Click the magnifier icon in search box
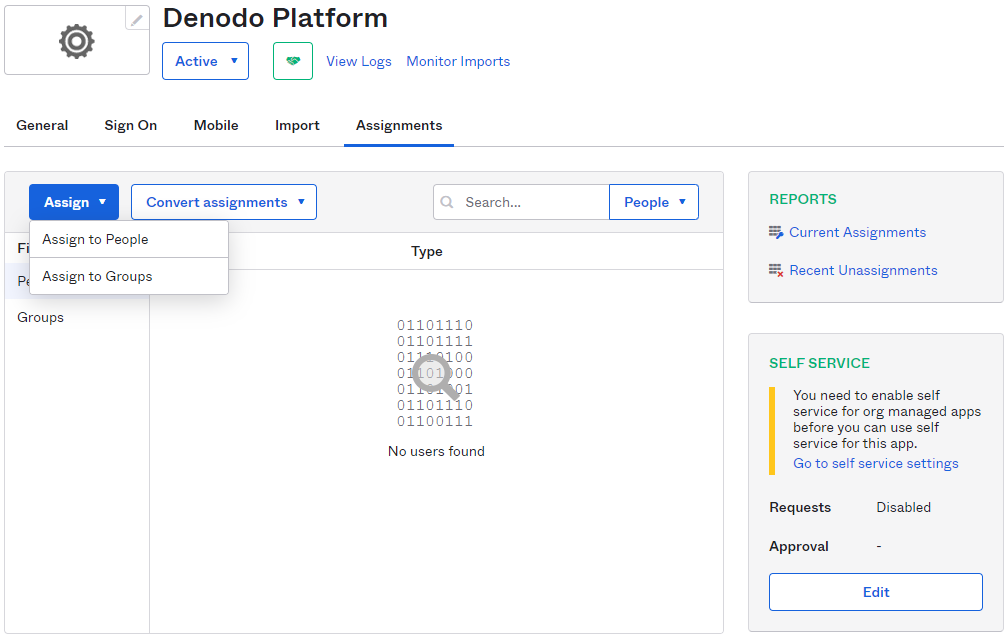 (447, 202)
